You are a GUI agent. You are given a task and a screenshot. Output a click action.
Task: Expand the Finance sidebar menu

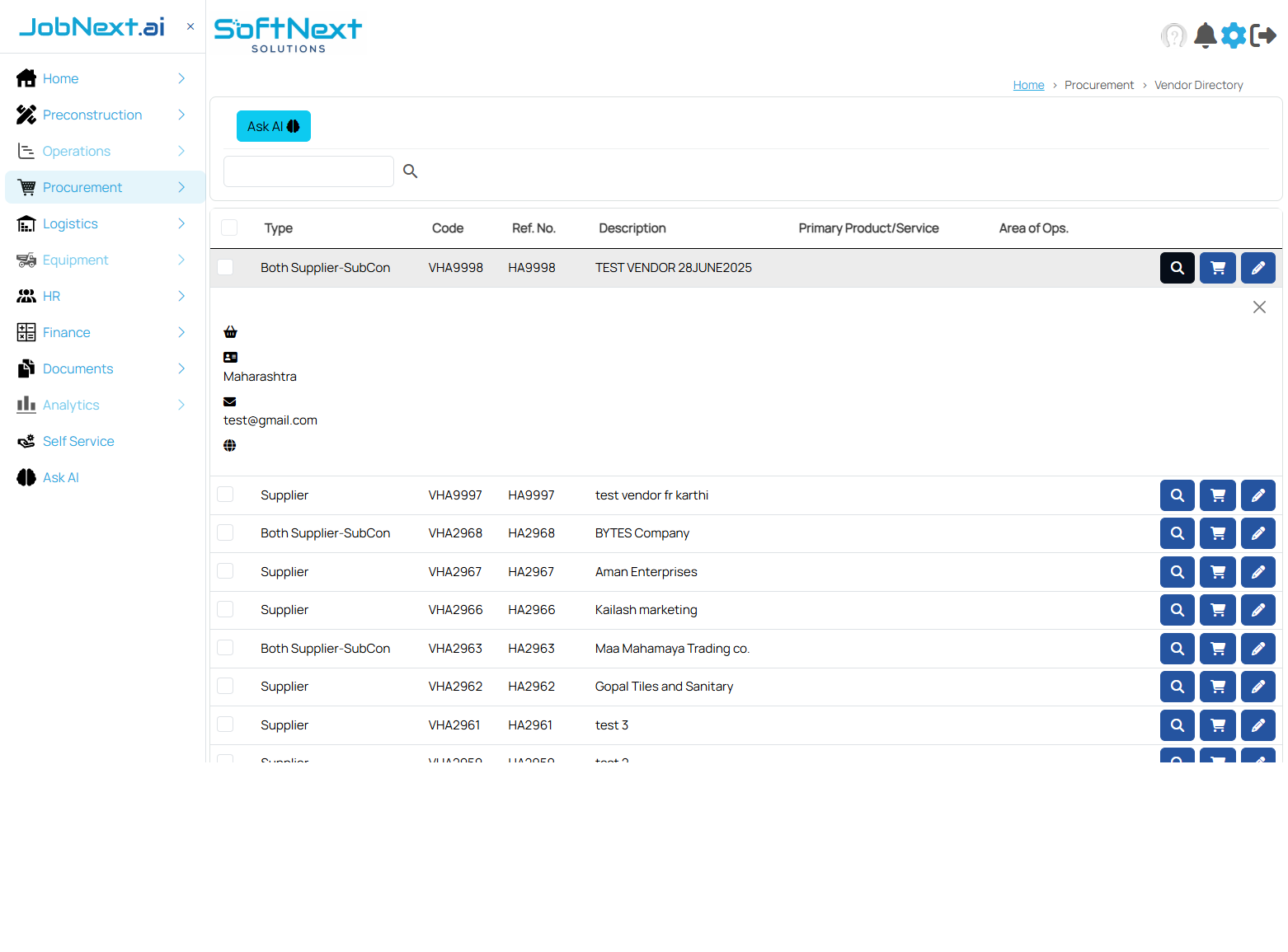[x=181, y=332]
